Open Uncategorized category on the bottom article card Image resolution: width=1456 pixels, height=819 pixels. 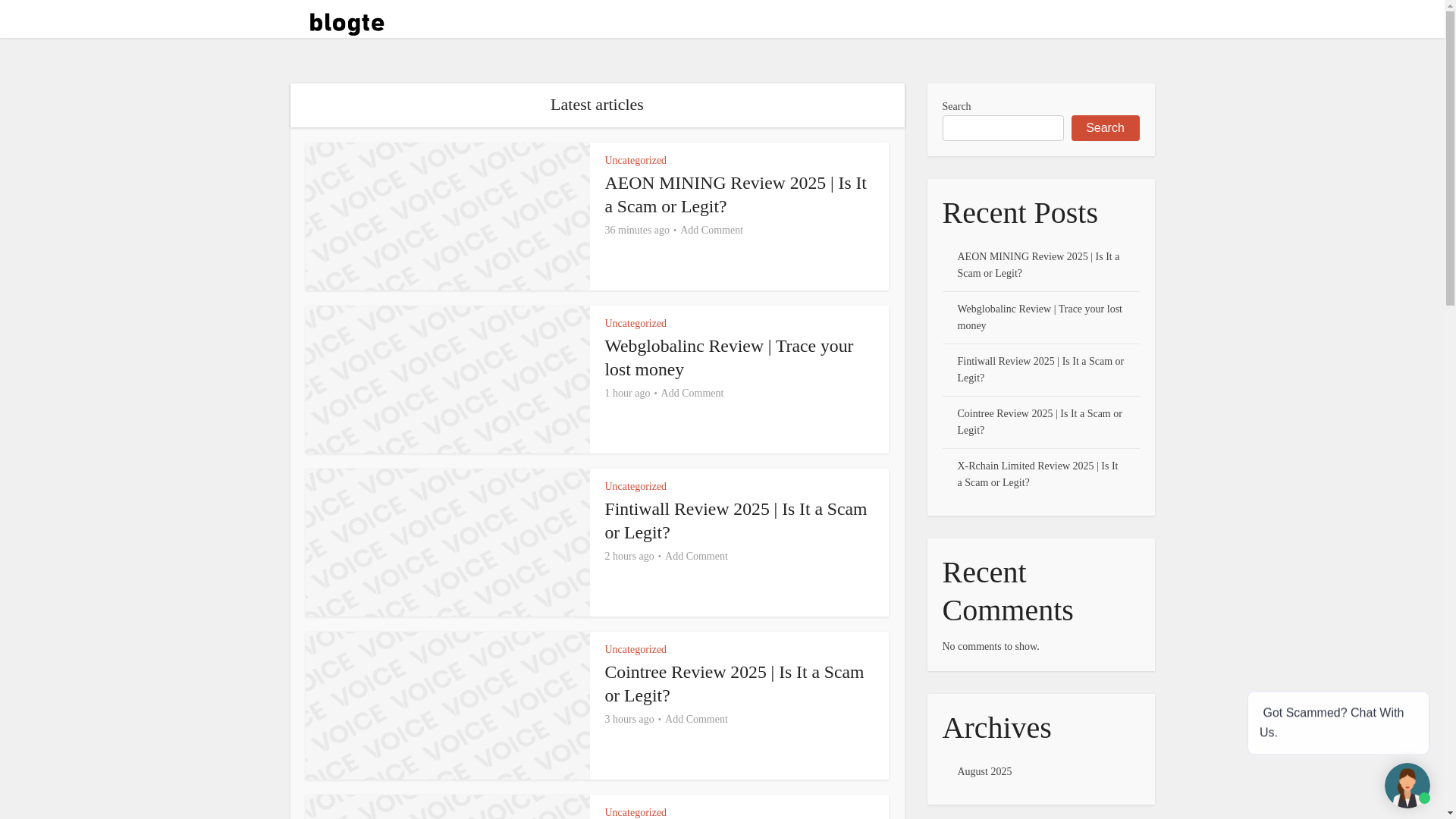[635, 812]
